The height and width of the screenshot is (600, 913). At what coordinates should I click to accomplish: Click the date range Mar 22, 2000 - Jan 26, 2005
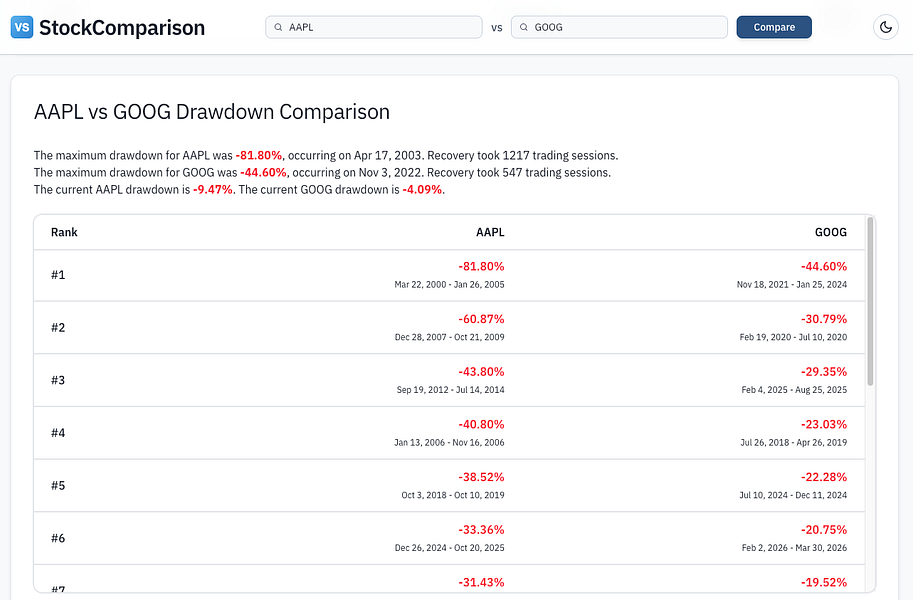(450, 285)
